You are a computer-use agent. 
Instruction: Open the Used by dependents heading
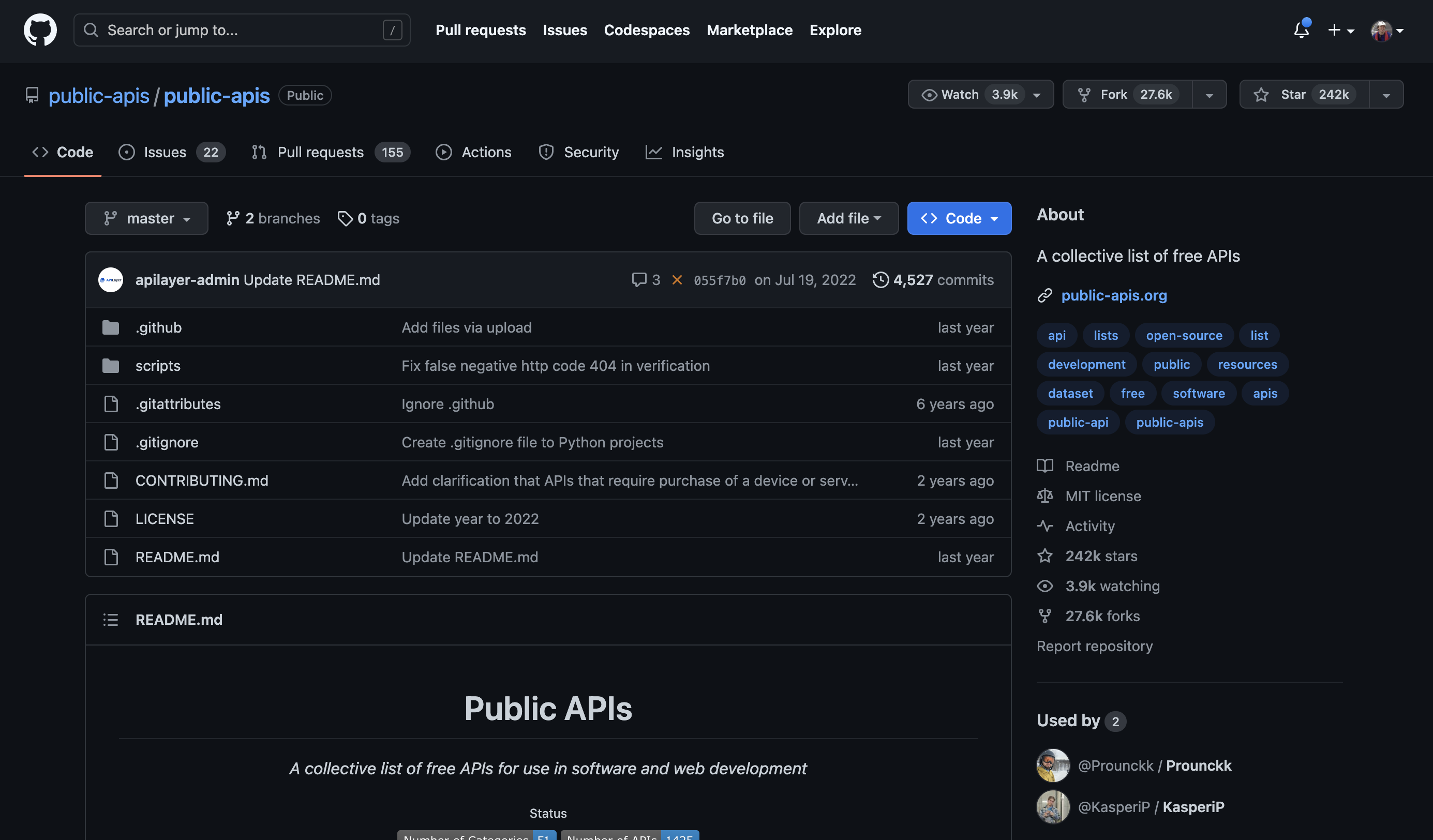coord(1081,721)
